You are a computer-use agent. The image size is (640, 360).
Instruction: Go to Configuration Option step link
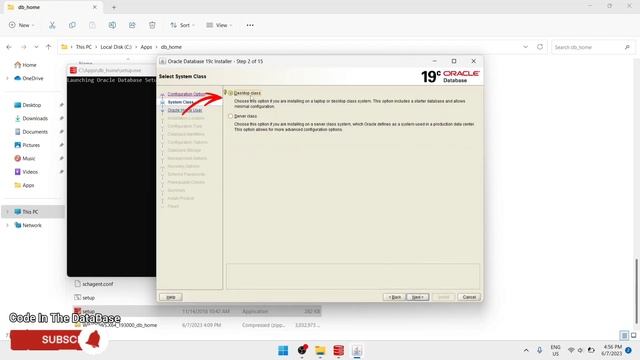click(186, 94)
